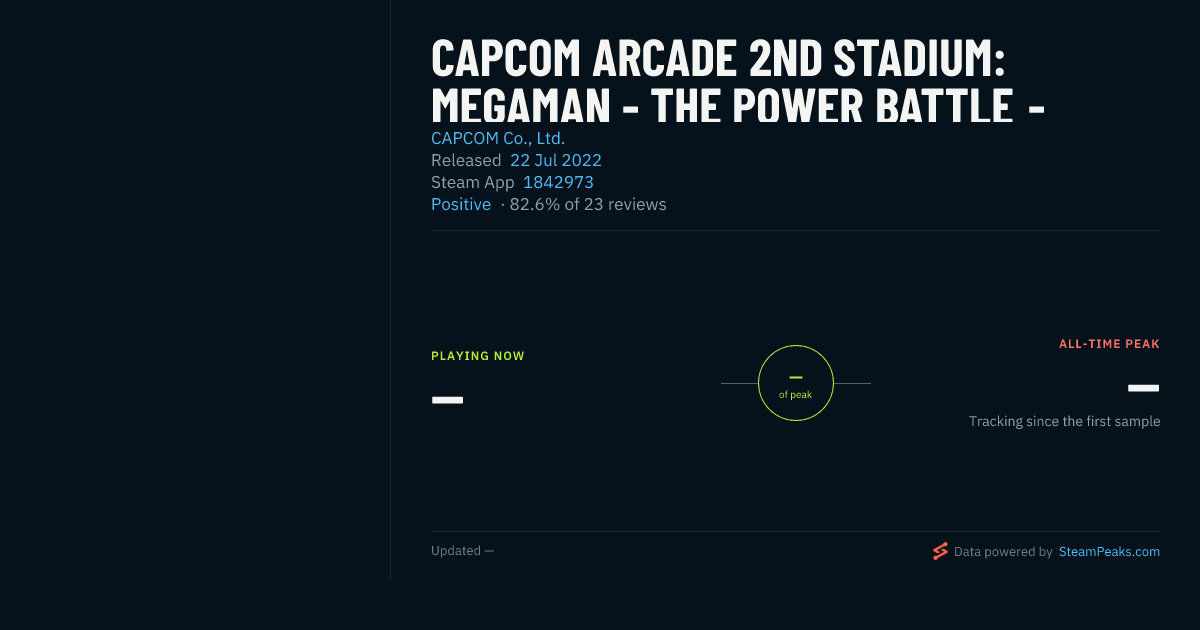Screen dimensions: 1200x630
Task: Click the Positive review rating label
Action: pos(461,204)
